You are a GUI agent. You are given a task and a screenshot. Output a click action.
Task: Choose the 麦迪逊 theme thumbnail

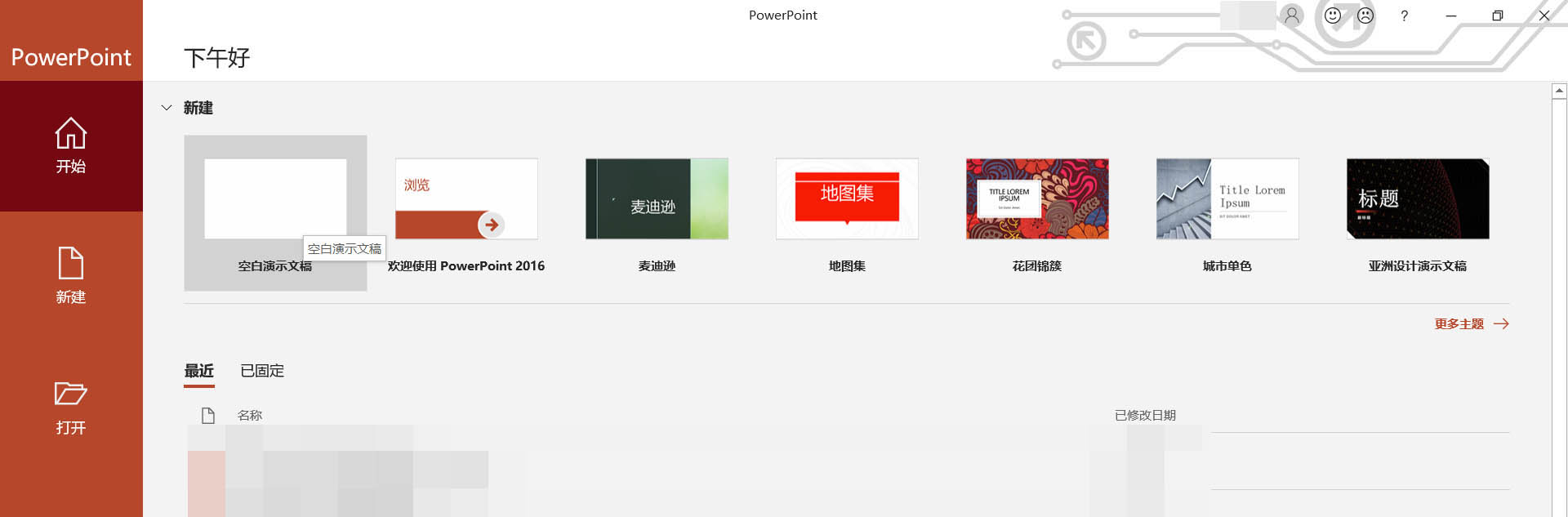(x=657, y=199)
